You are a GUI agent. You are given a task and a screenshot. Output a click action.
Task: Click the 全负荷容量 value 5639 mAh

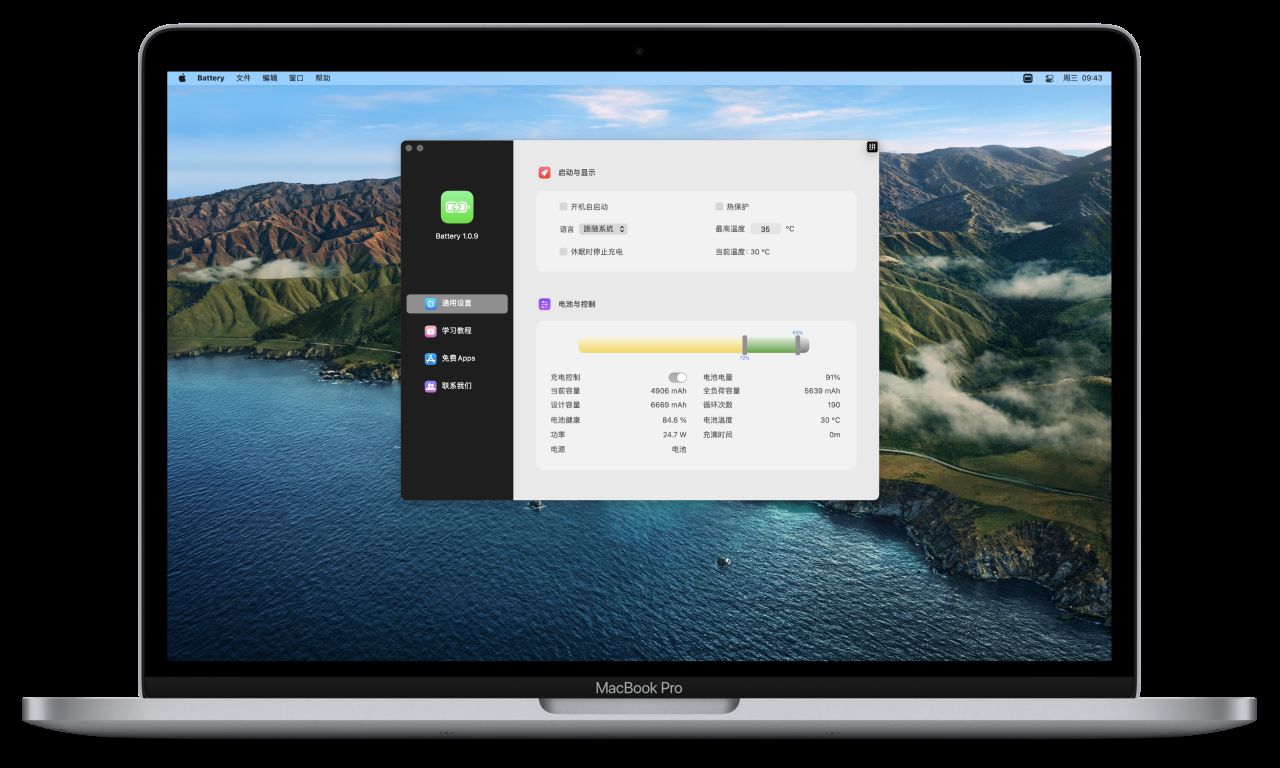pyautogui.click(x=822, y=391)
